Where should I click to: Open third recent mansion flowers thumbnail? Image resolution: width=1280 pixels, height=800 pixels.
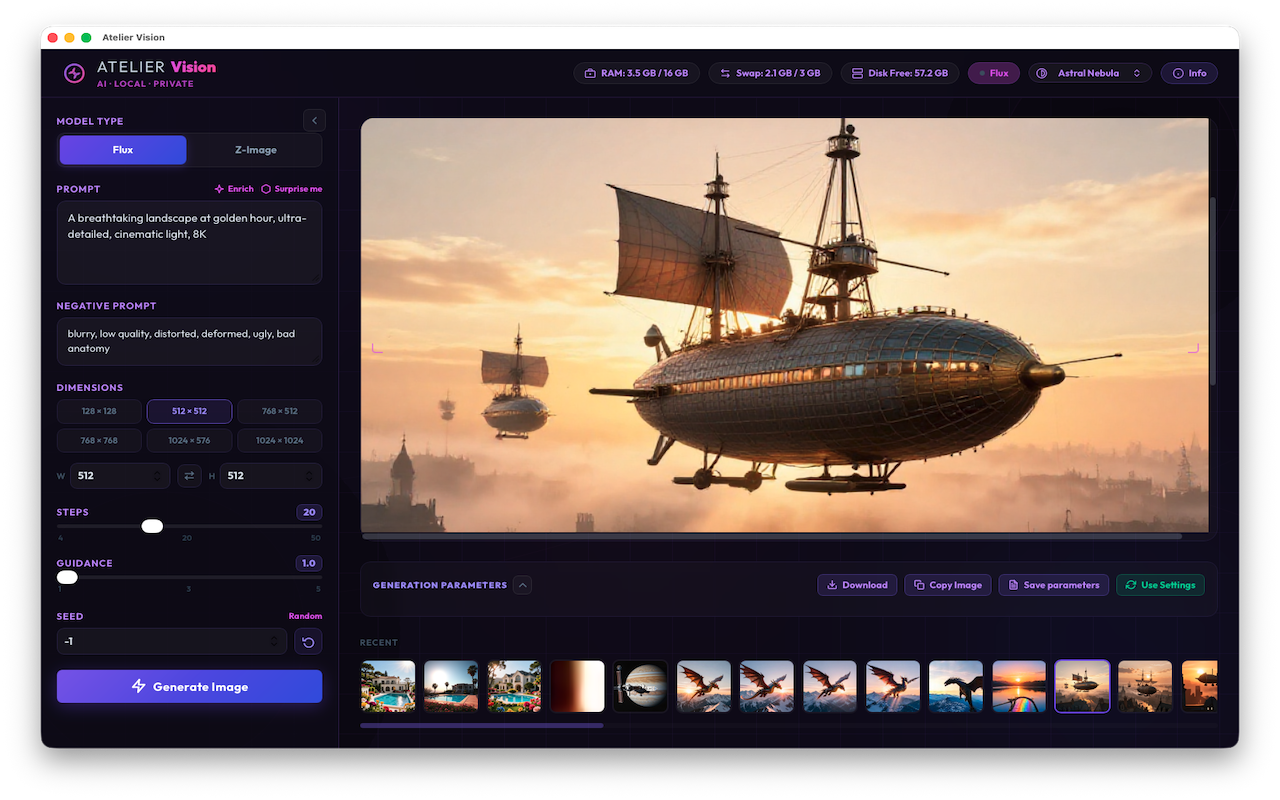coord(514,686)
